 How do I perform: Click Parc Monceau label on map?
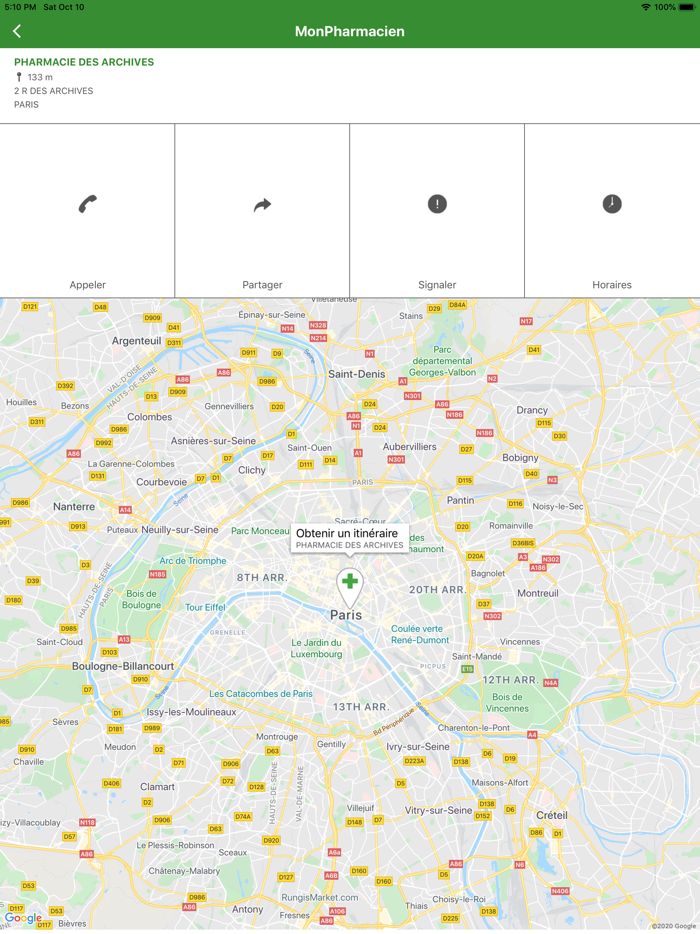click(260, 531)
